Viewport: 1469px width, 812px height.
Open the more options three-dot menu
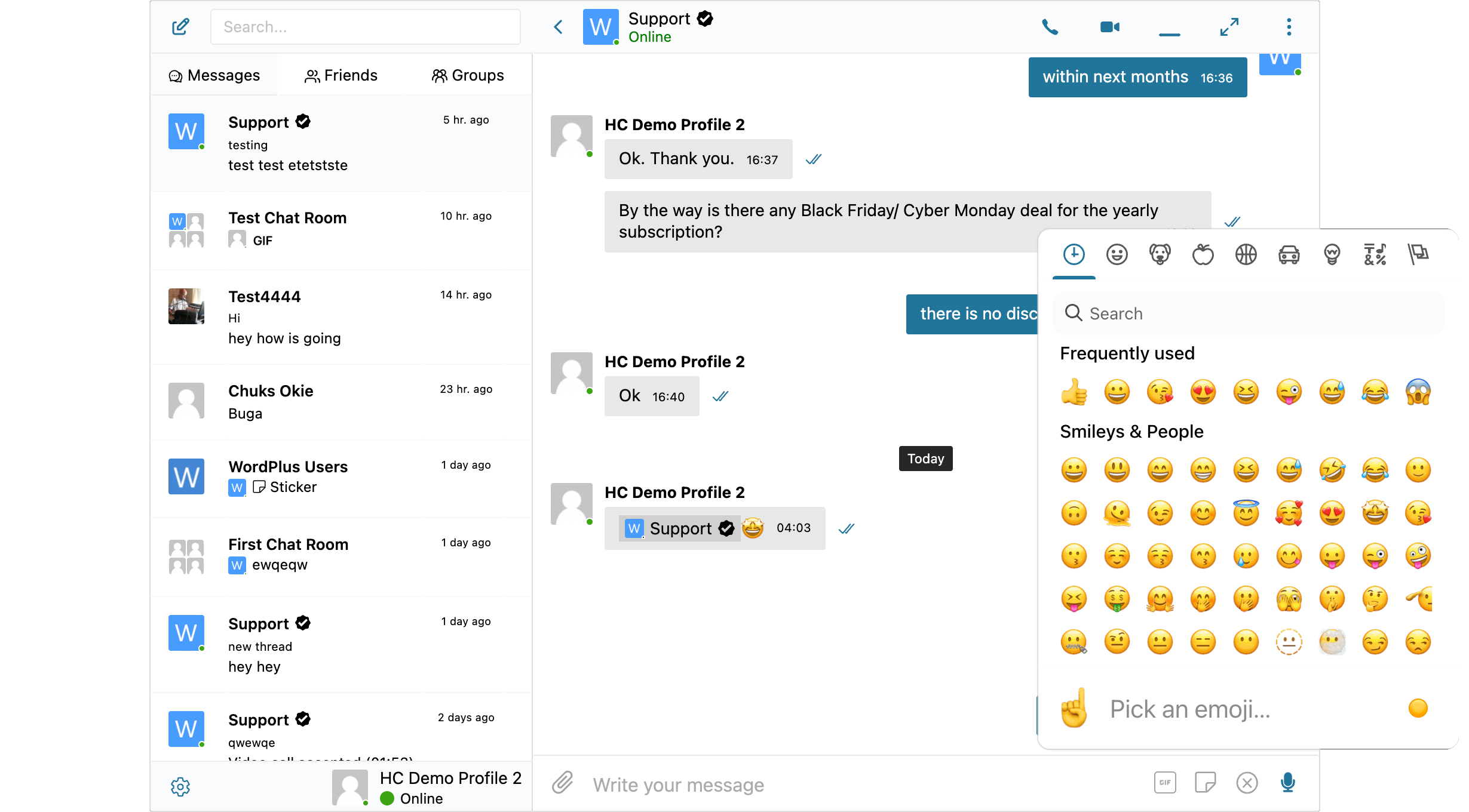coord(1288,26)
